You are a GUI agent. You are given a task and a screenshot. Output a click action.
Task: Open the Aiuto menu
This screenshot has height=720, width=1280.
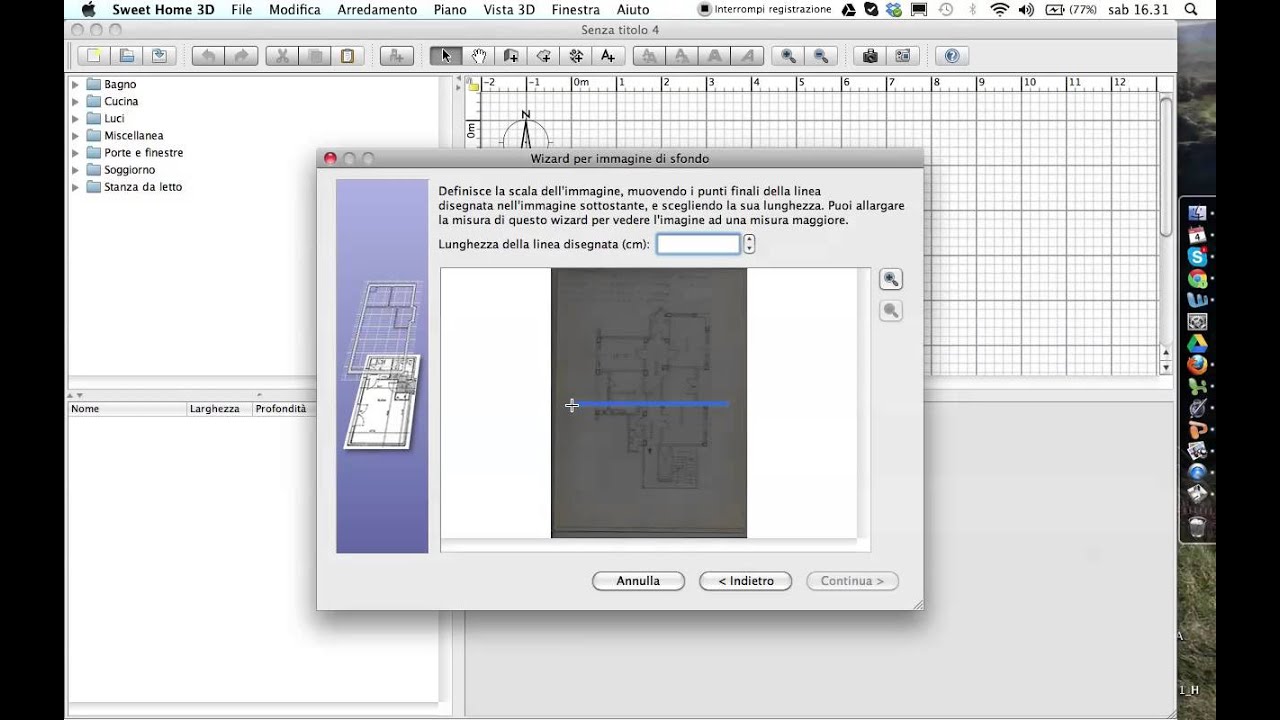tap(633, 10)
